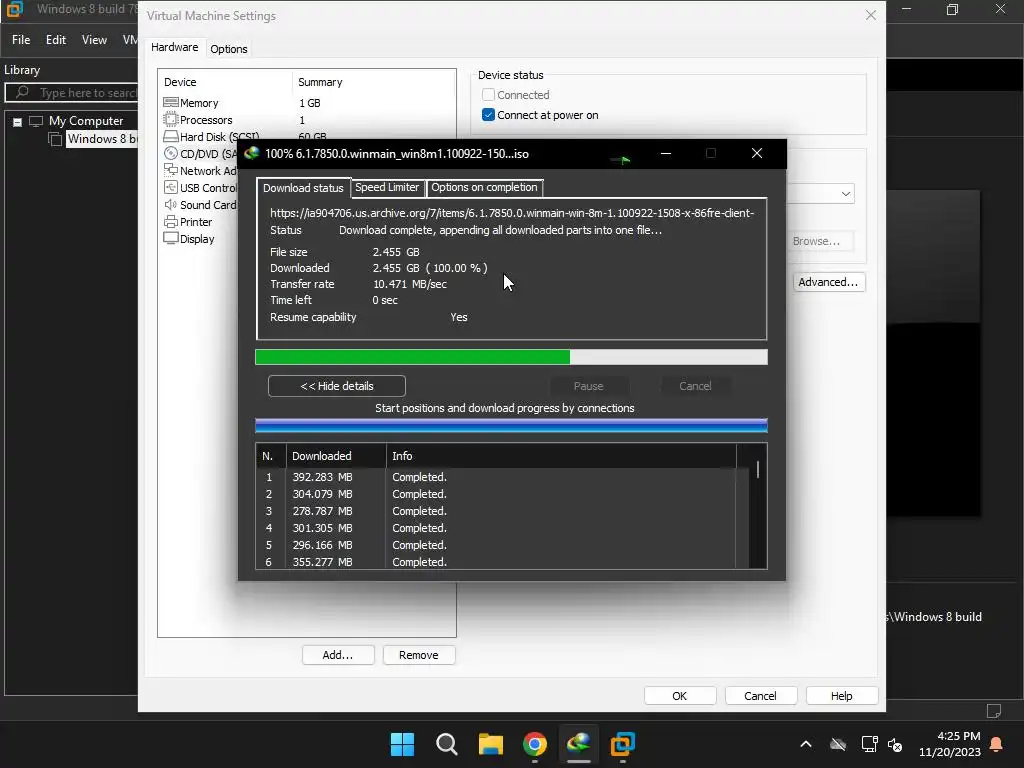The image size is (1024, 768).
Task: Click the library search input field
Action: click(72, 93)
